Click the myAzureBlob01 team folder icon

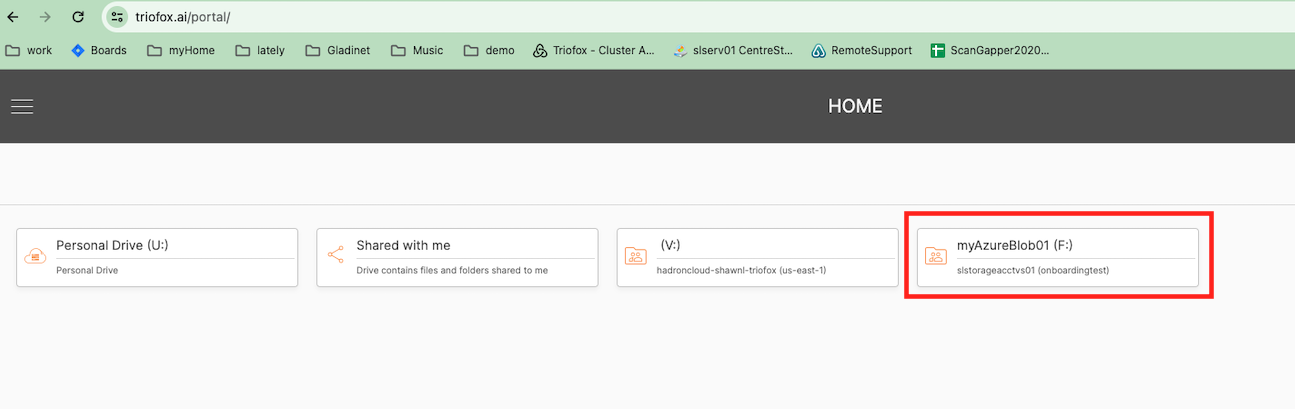coord(935,255)
